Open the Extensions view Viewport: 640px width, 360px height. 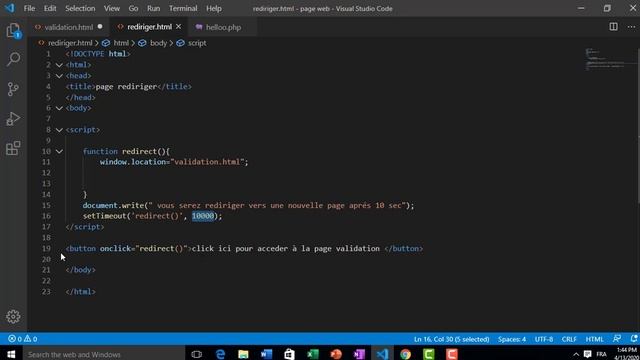pyautogui.click(x=13, y=148)
